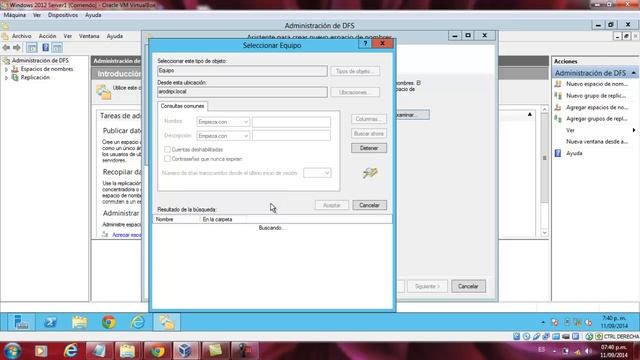Open the Descripción 'Empieza con' dropdown
This screenshot has height=360, width=640.
[x=223, y=136]
